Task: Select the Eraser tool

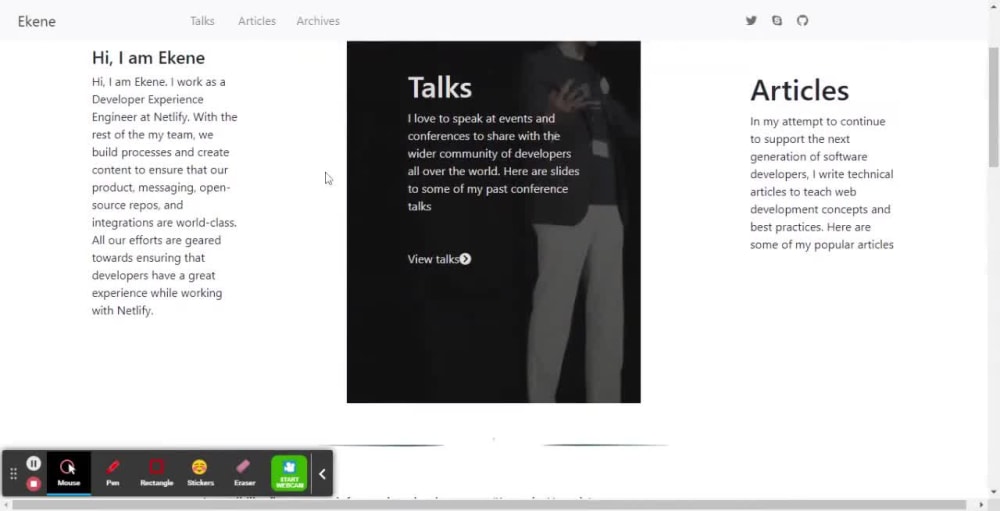Action: click(x=244, y=473)
